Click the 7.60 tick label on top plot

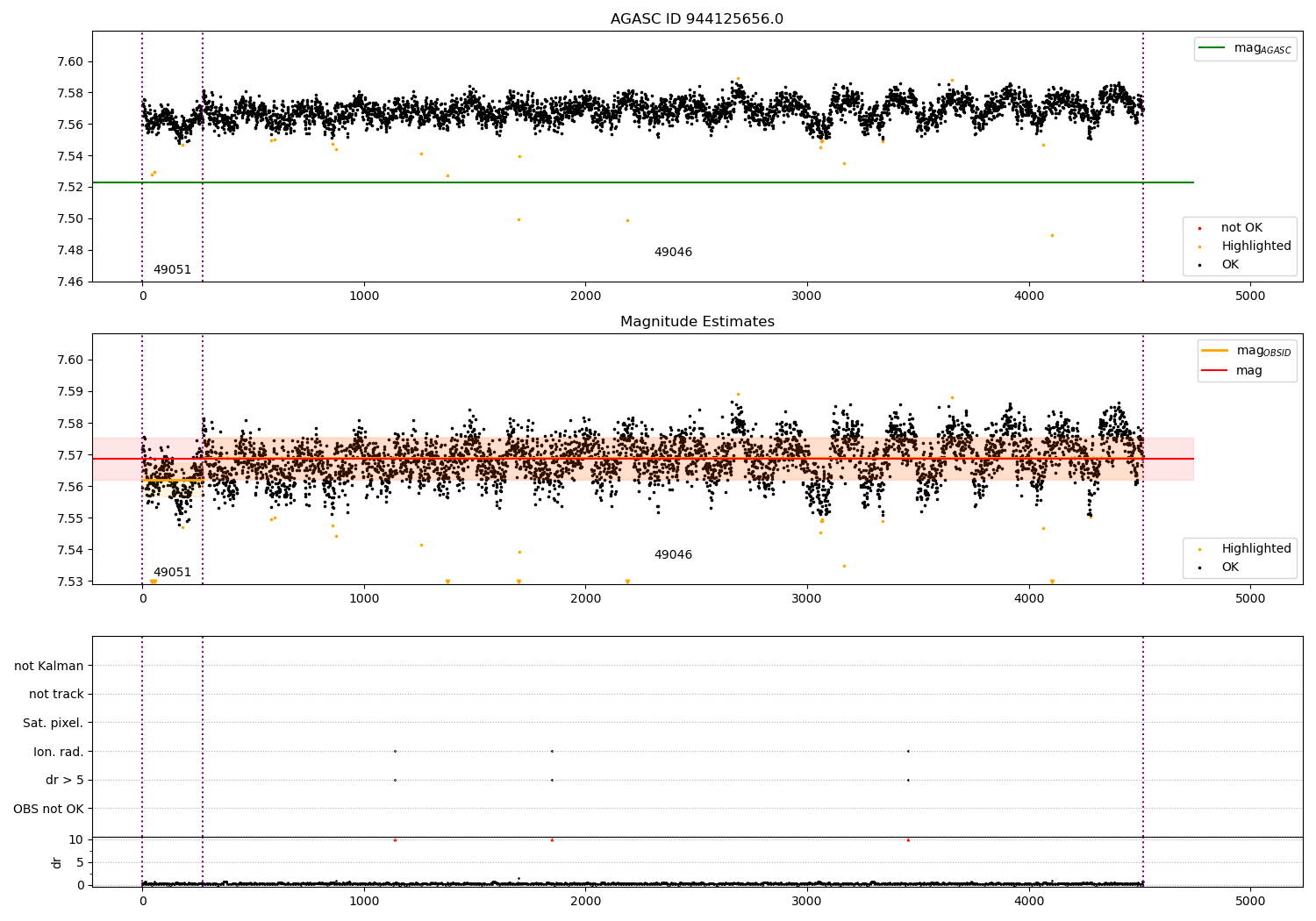[x=71, y=62]
